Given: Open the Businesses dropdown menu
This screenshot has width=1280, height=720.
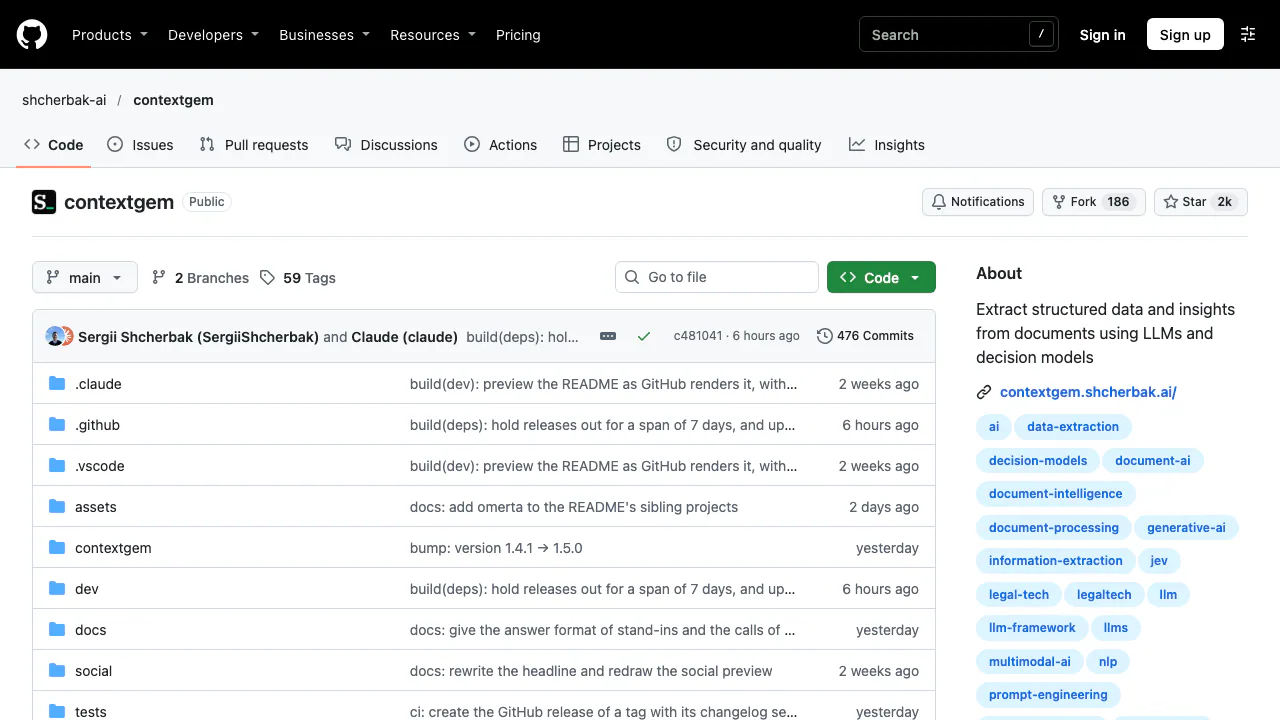Looking at the screenshot, I should [324, 35].
